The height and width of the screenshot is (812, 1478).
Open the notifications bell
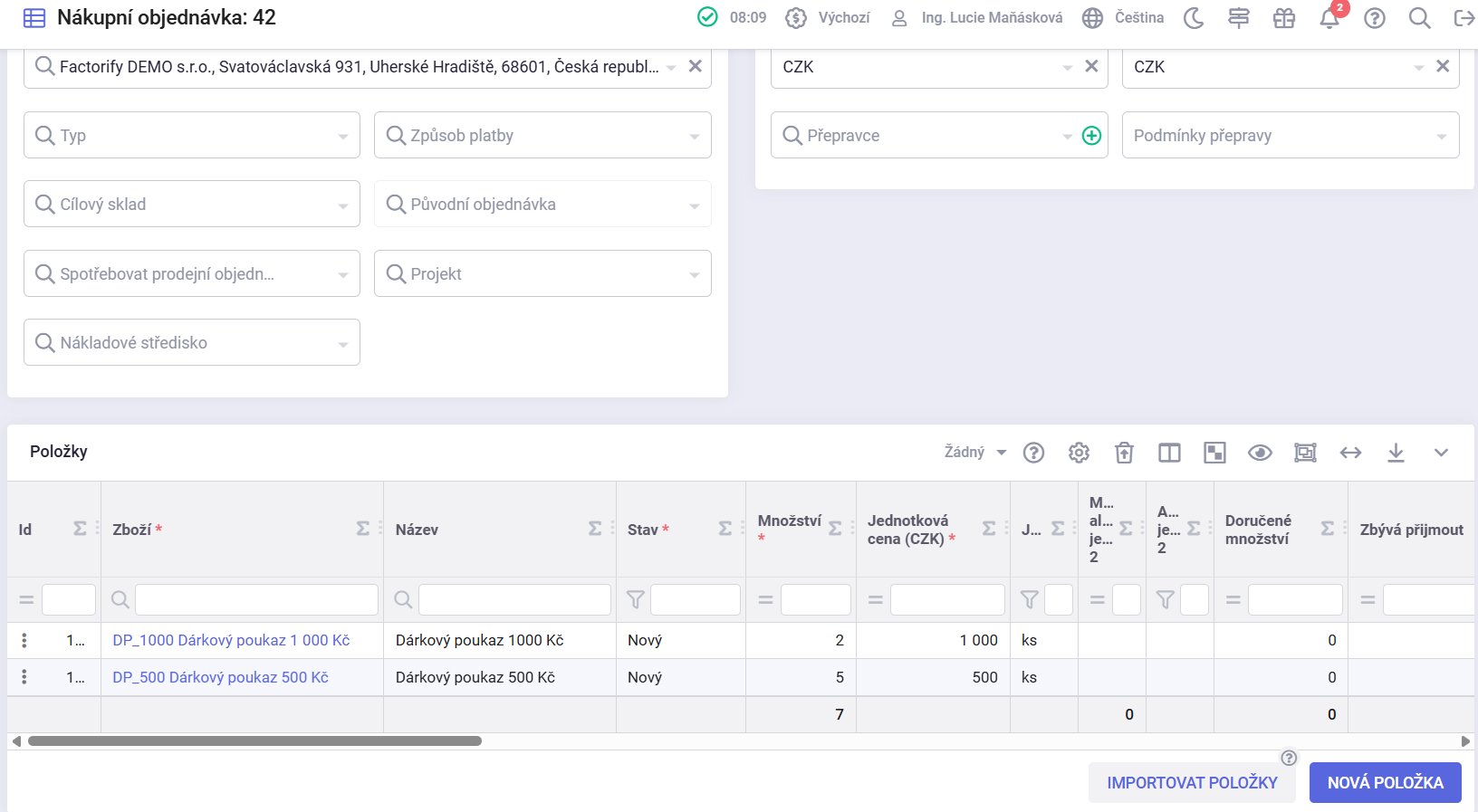pos(1329,18)
